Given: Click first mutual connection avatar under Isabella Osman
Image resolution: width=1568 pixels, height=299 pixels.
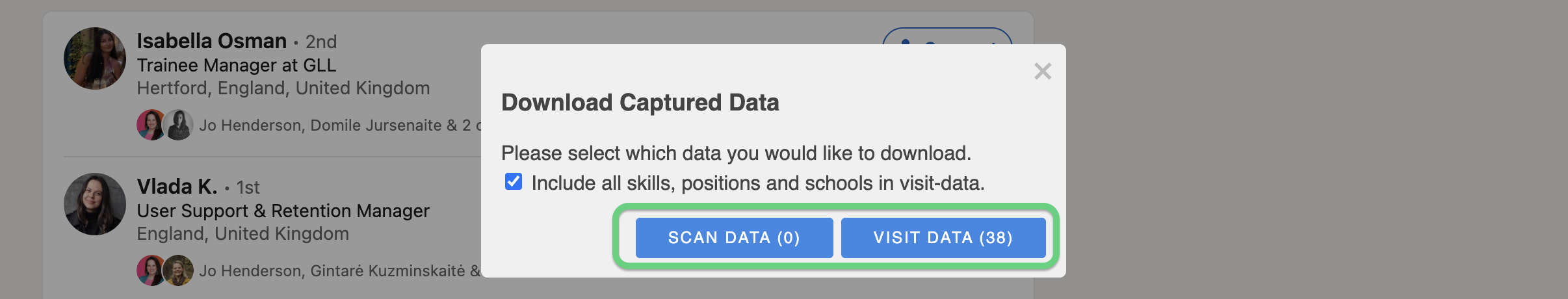Looking at the screenshot, I should click(151, 125).
